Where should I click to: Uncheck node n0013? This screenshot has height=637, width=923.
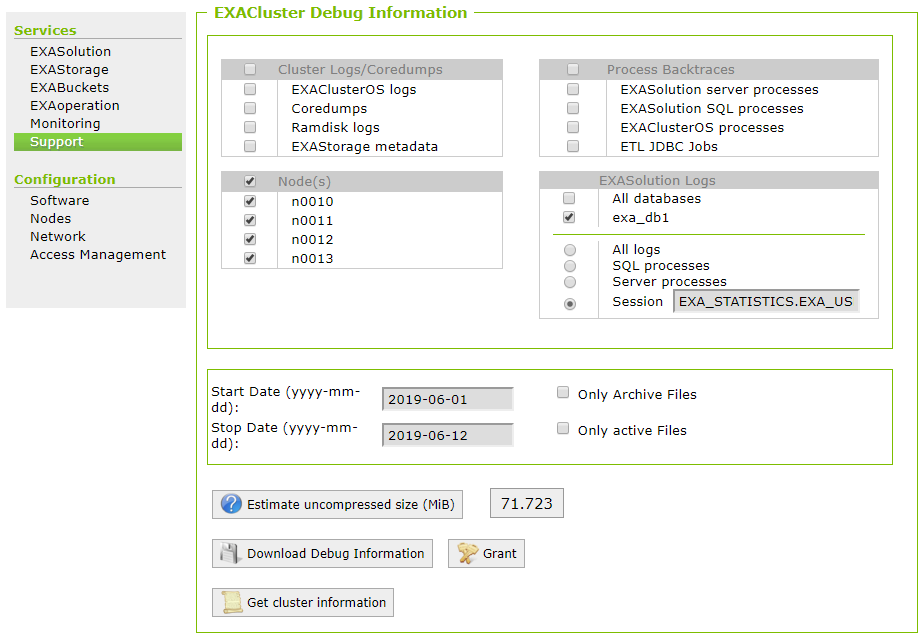coord(250,258)
